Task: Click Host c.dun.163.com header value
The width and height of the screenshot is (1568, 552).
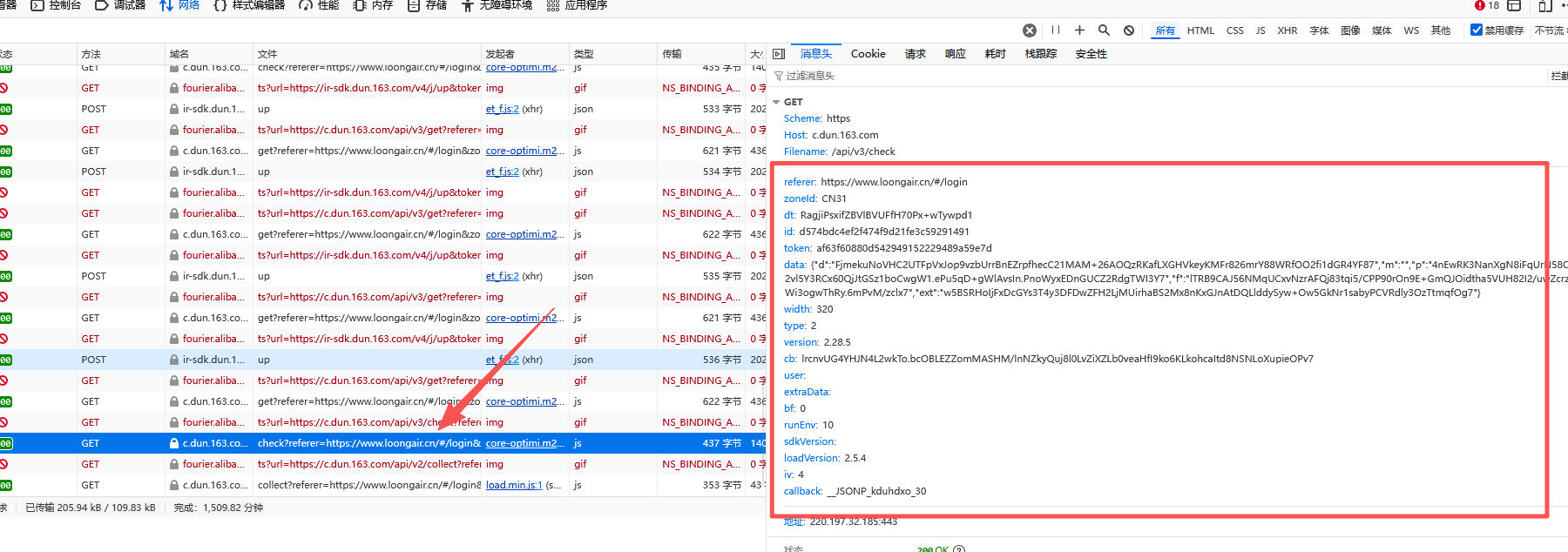Action: click(845, 135)
